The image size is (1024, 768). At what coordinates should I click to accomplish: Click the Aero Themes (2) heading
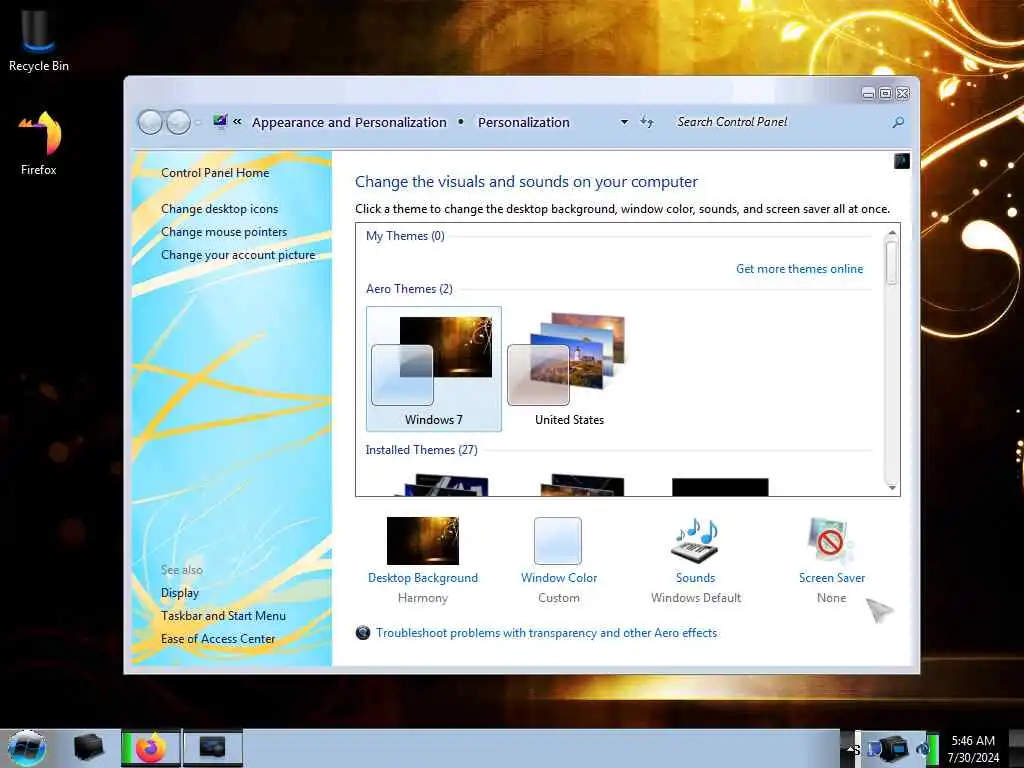[x=409, y=289]
